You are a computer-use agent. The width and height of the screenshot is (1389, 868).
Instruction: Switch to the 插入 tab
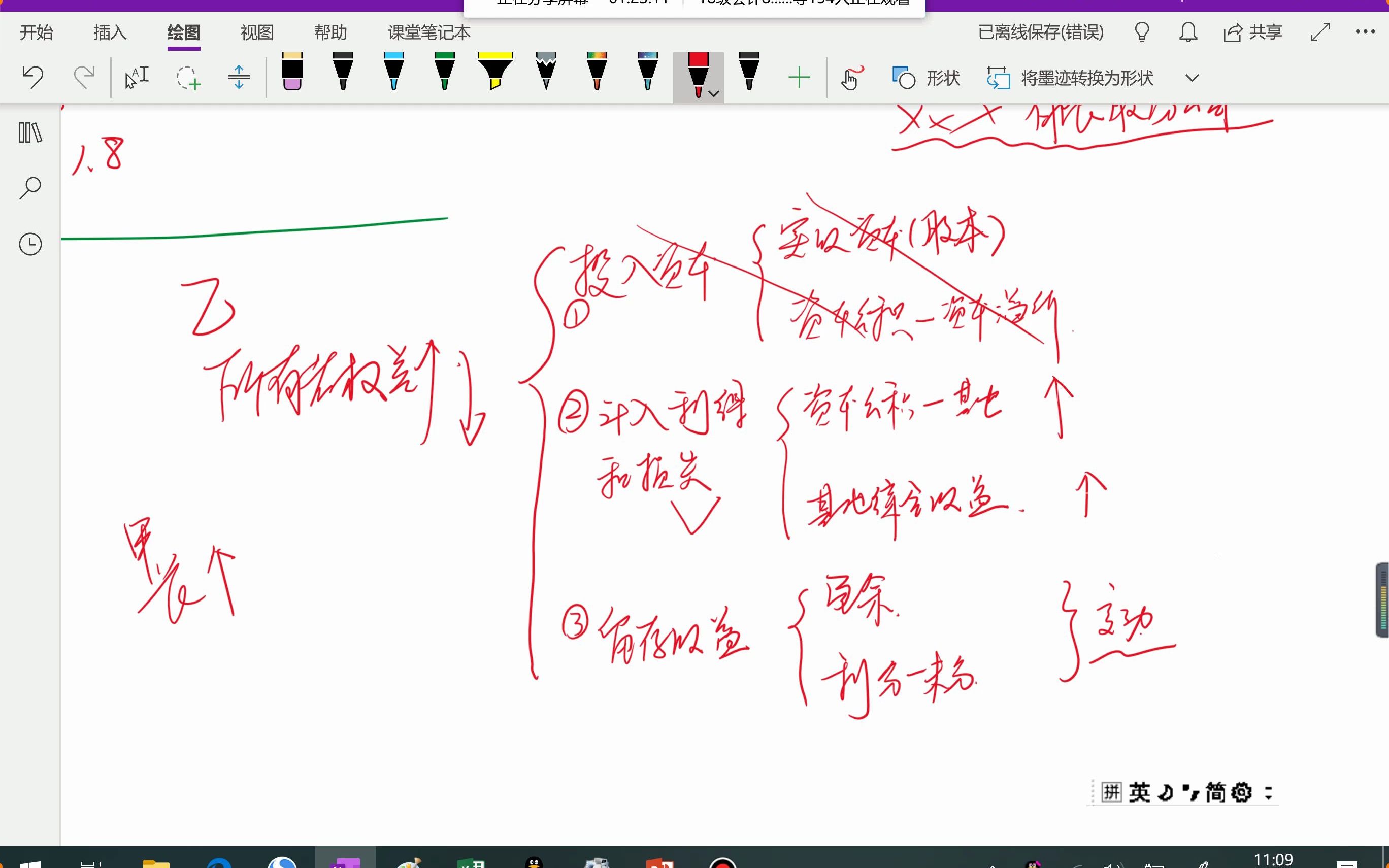pyautogui.click(x=110, y=32)
